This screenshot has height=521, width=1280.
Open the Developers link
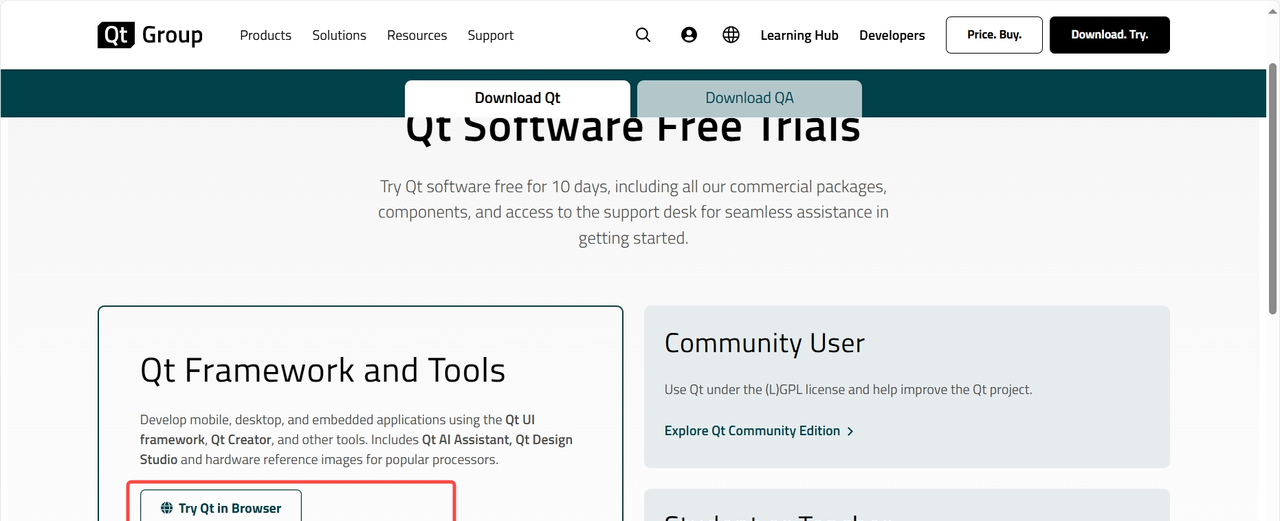(x=892, y=35)
